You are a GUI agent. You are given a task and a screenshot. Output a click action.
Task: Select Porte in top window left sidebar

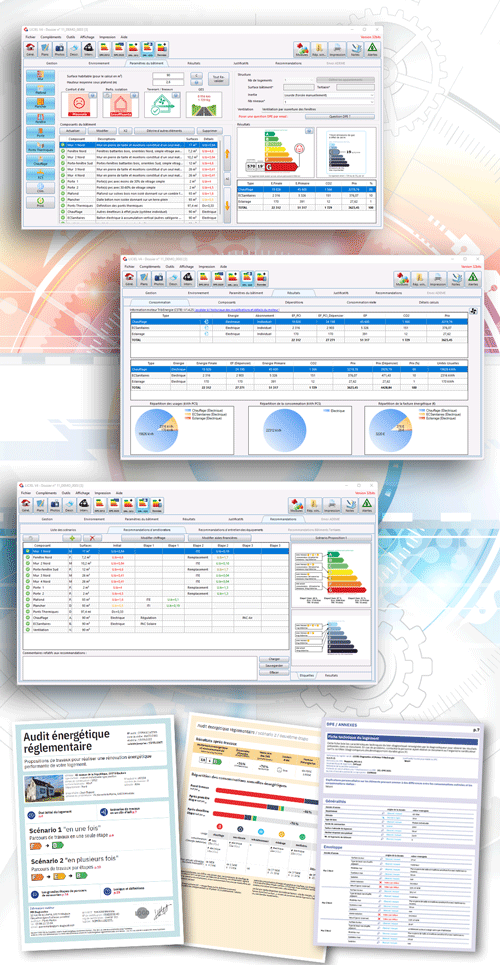click(40, 134)
